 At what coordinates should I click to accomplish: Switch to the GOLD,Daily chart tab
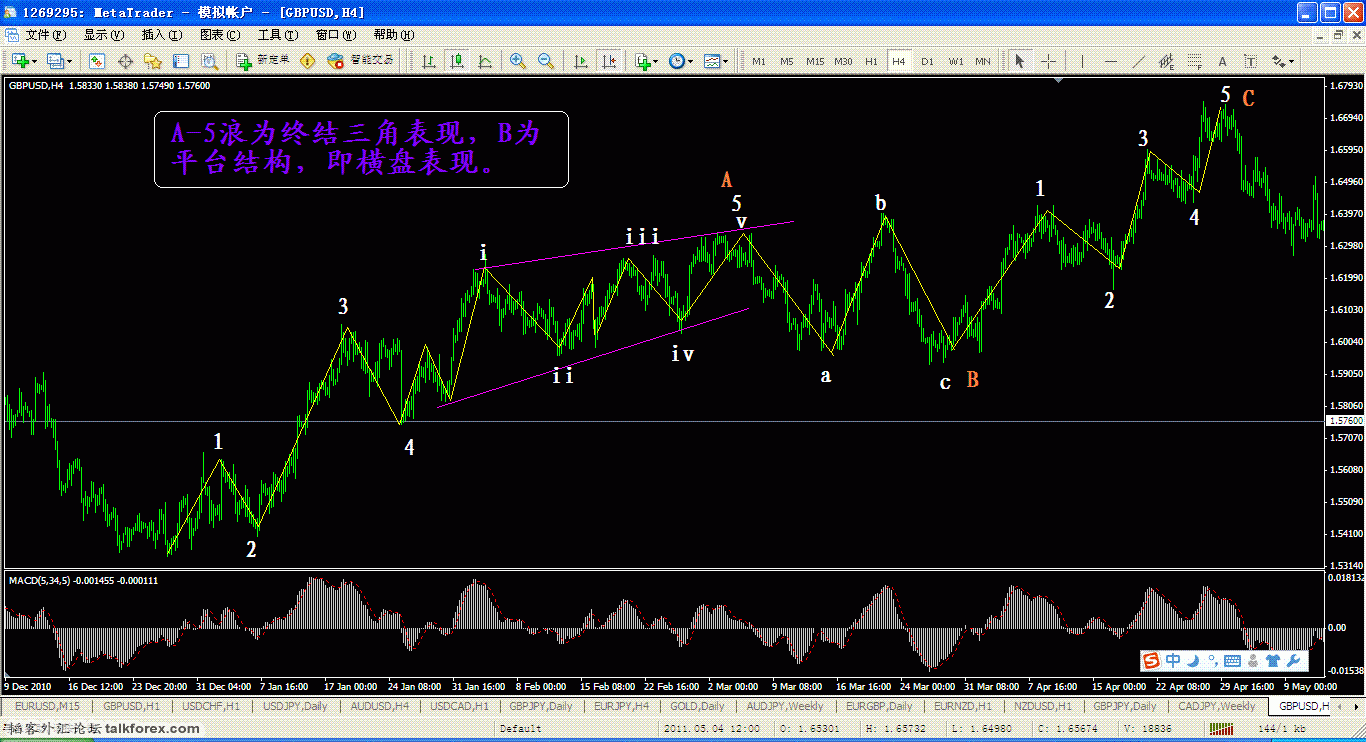[x=697, y=707]
